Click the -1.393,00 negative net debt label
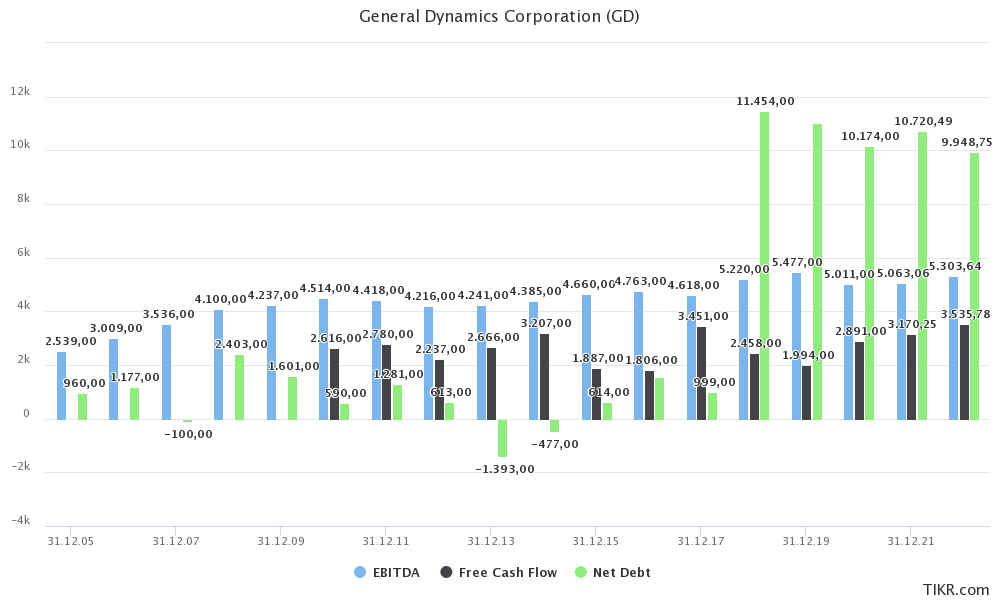This screenshot has width=1000, height=600. pos(505,469)
